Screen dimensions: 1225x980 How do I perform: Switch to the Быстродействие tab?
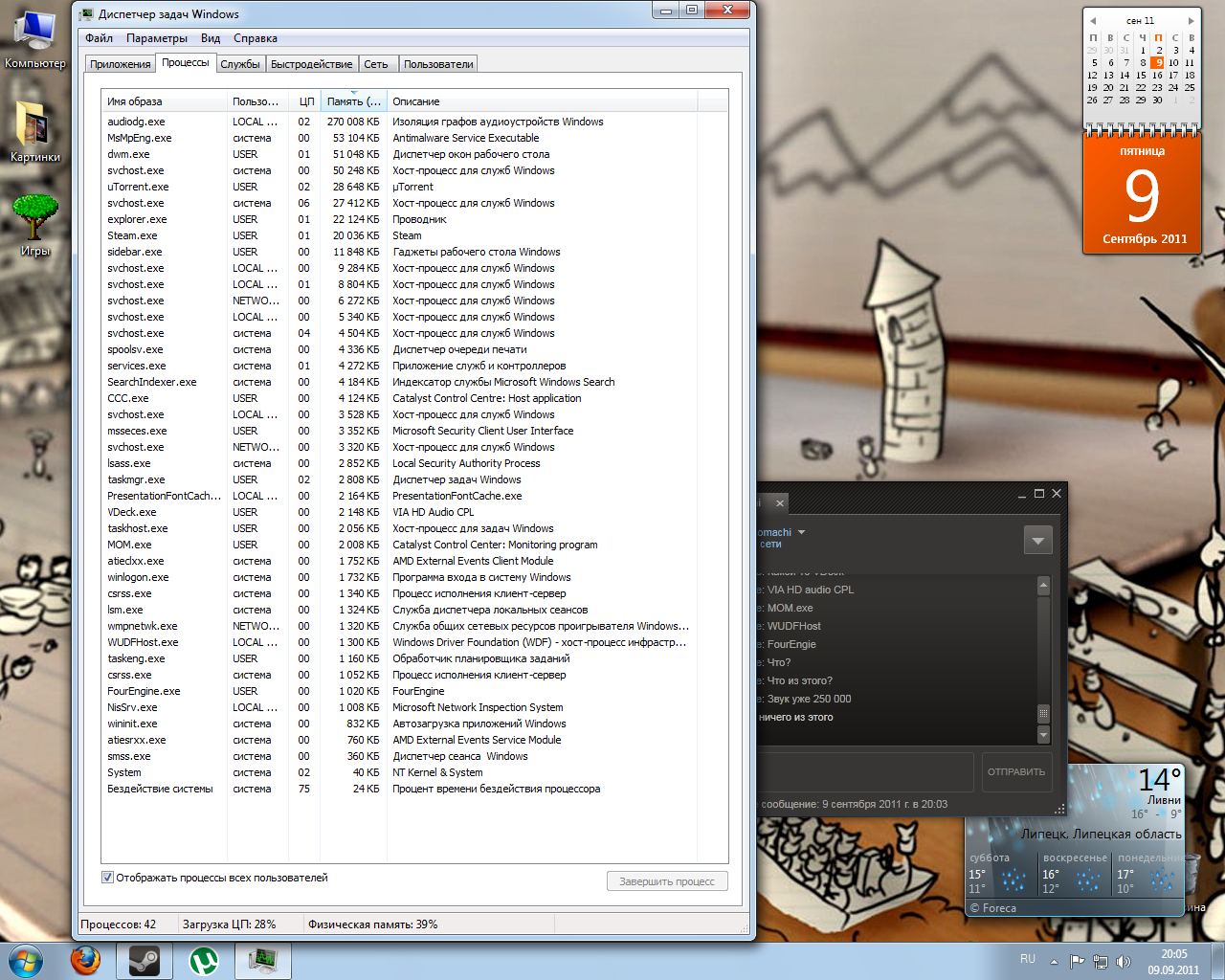pyautogui.click(x=312, y=64)
